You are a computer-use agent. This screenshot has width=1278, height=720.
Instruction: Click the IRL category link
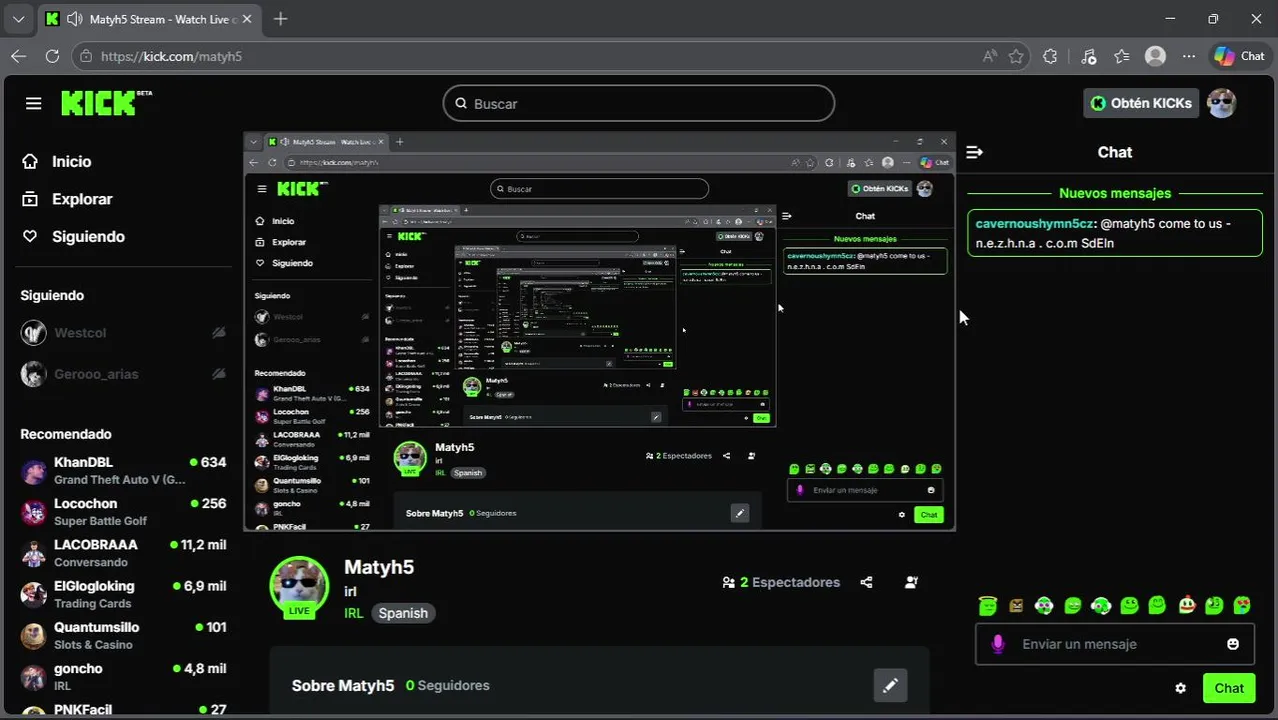(x=354, y=613)
